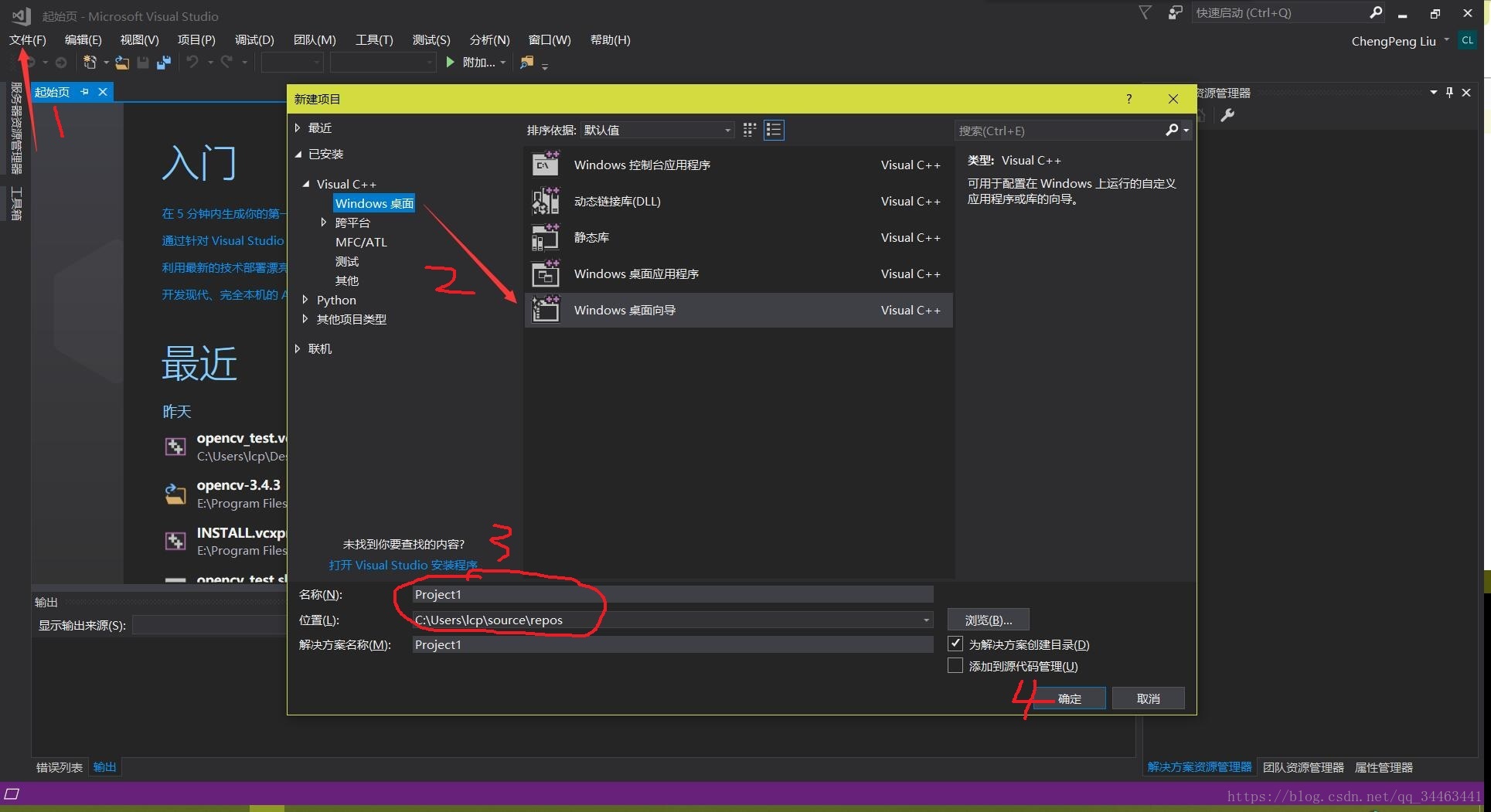The image size is (1491, 812).
Task: Click the Find in Files toolbar icon
Action: coord(527,62)
